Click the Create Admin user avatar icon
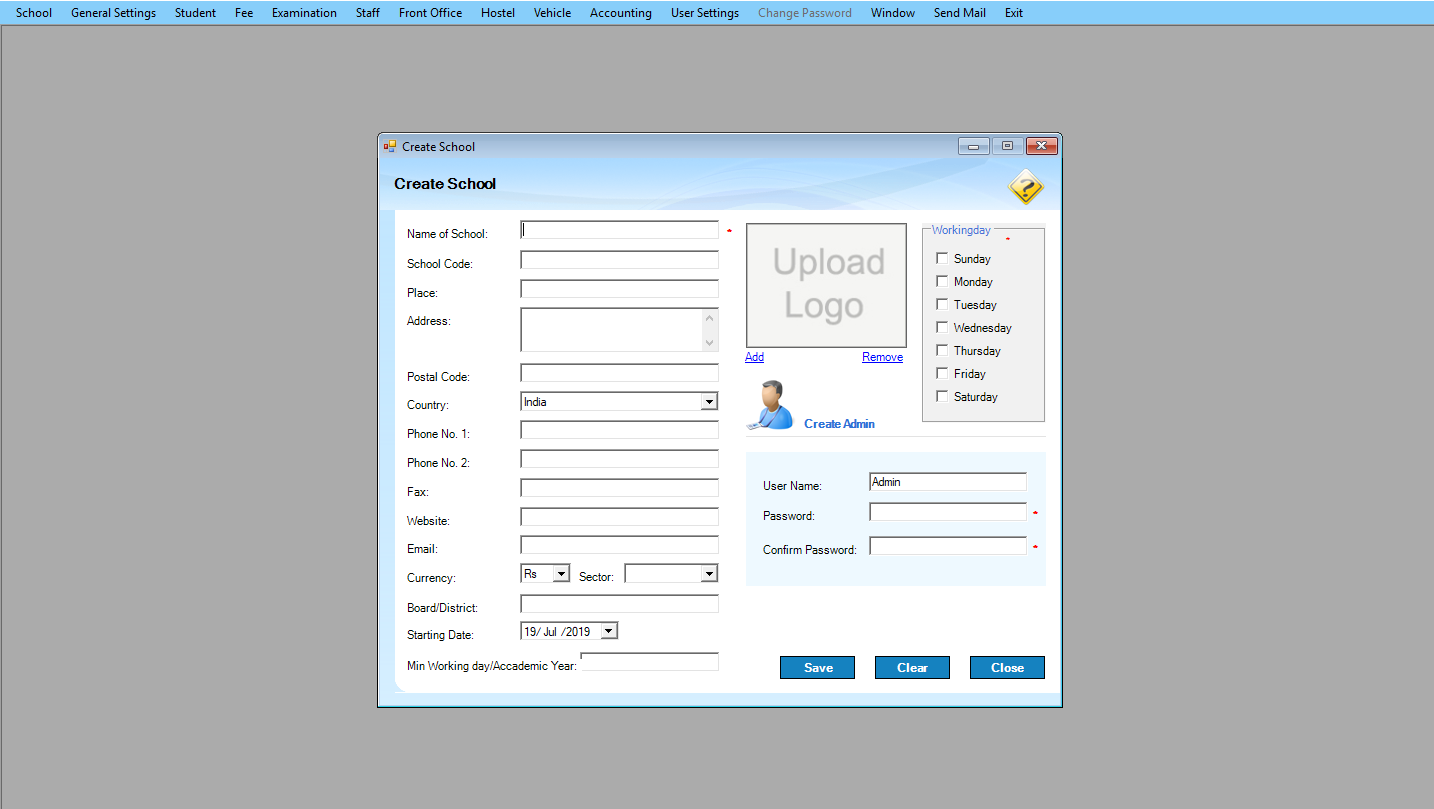This screenshot has width=1434, height=809. tap(772, 405)
